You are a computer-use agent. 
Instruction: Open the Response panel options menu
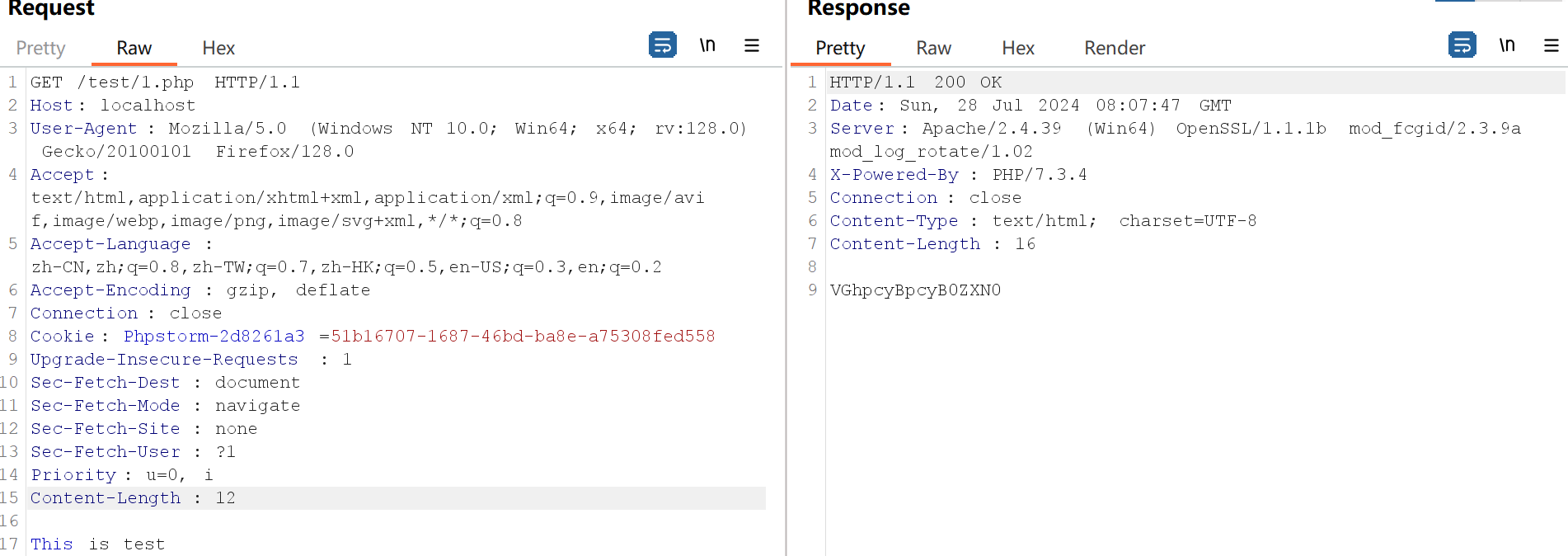(1551, 45)
